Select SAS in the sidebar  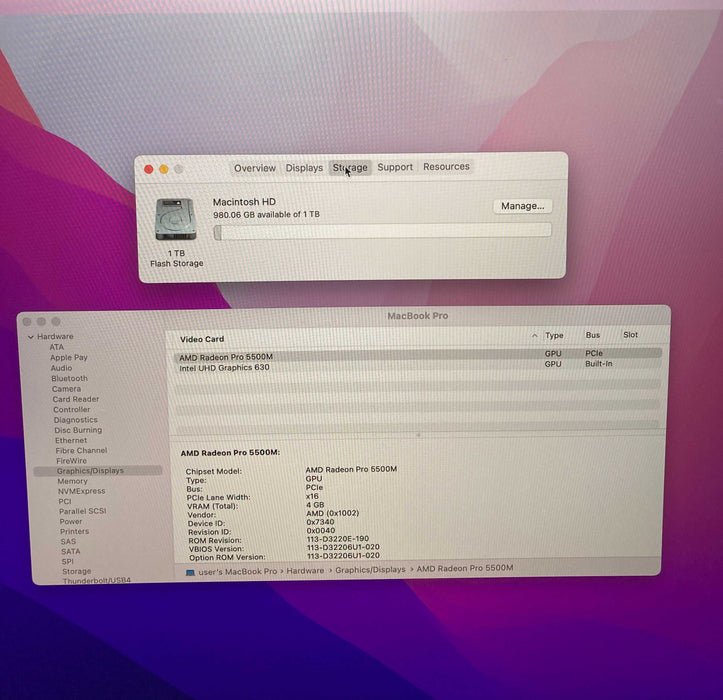point(68,541)
